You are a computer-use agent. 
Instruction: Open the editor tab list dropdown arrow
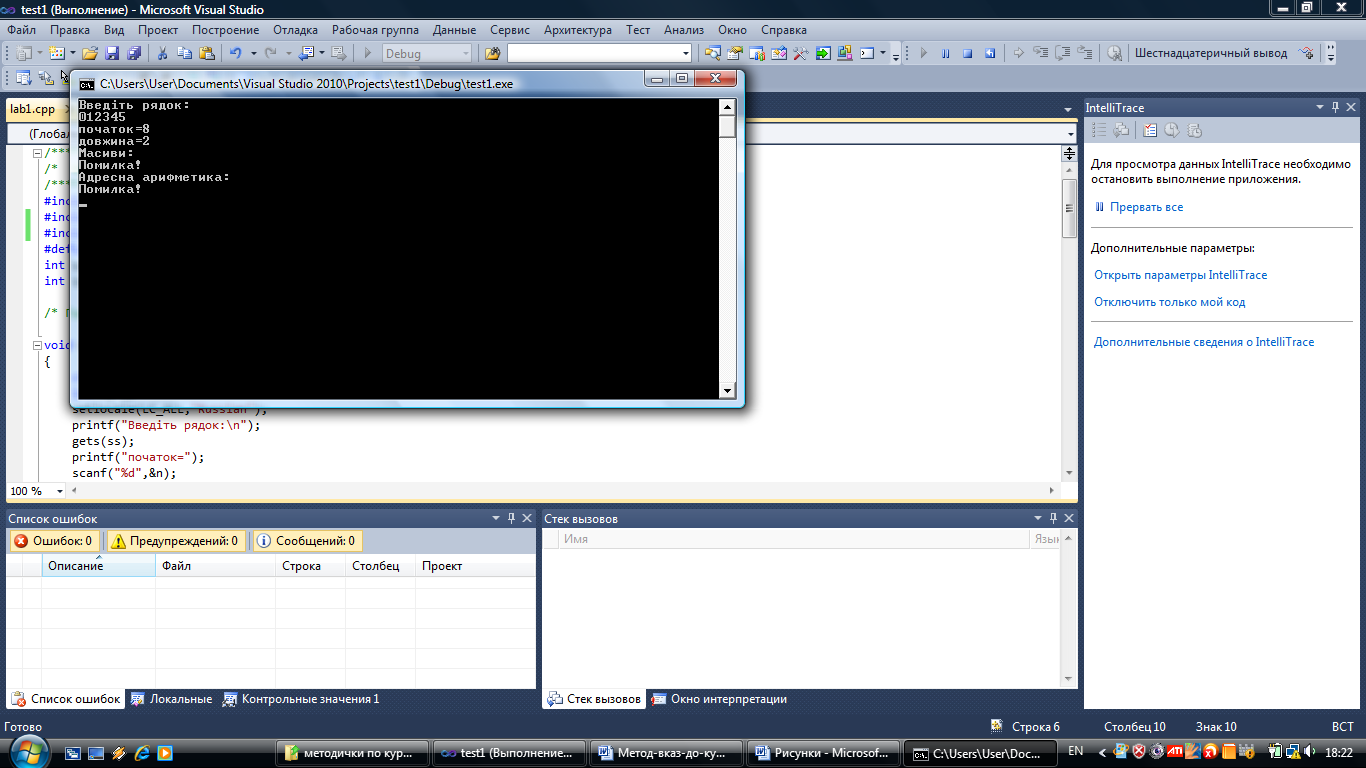pyautogui.click(x=1067, y=108)
